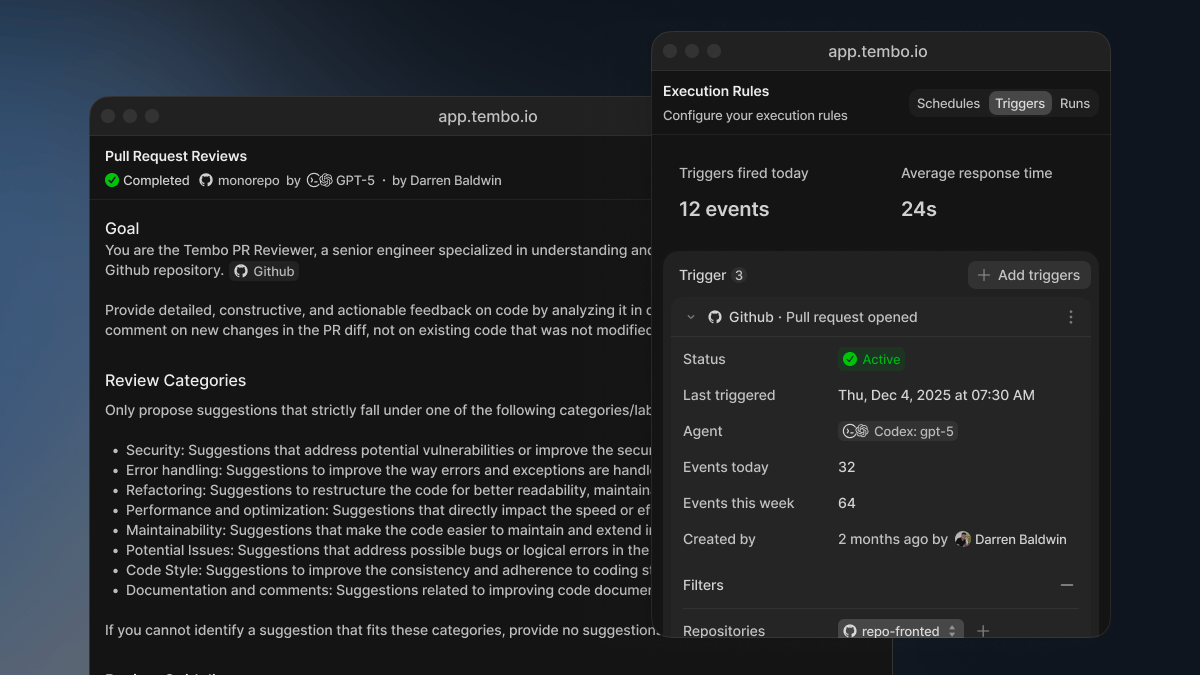The image size is (1200, 675).
Task: Select the Triggers tab
Action: click(x=1020, y=103)
